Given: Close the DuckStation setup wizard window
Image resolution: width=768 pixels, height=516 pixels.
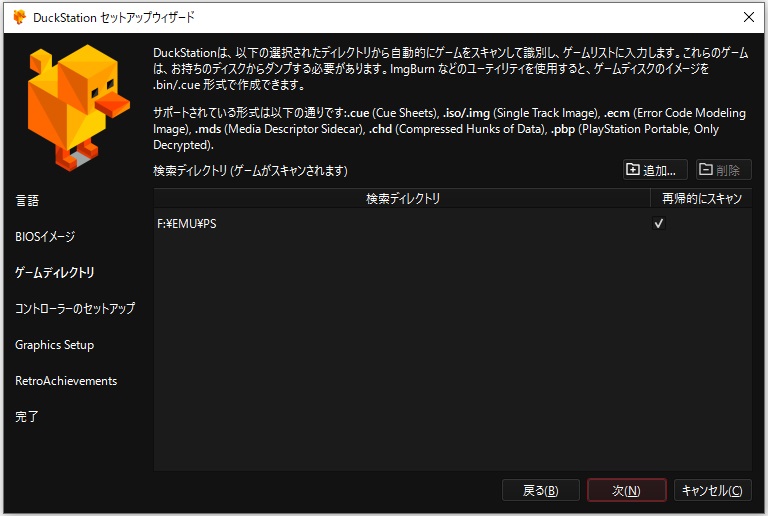Looking at the screenshot, I should coord(748,17).
